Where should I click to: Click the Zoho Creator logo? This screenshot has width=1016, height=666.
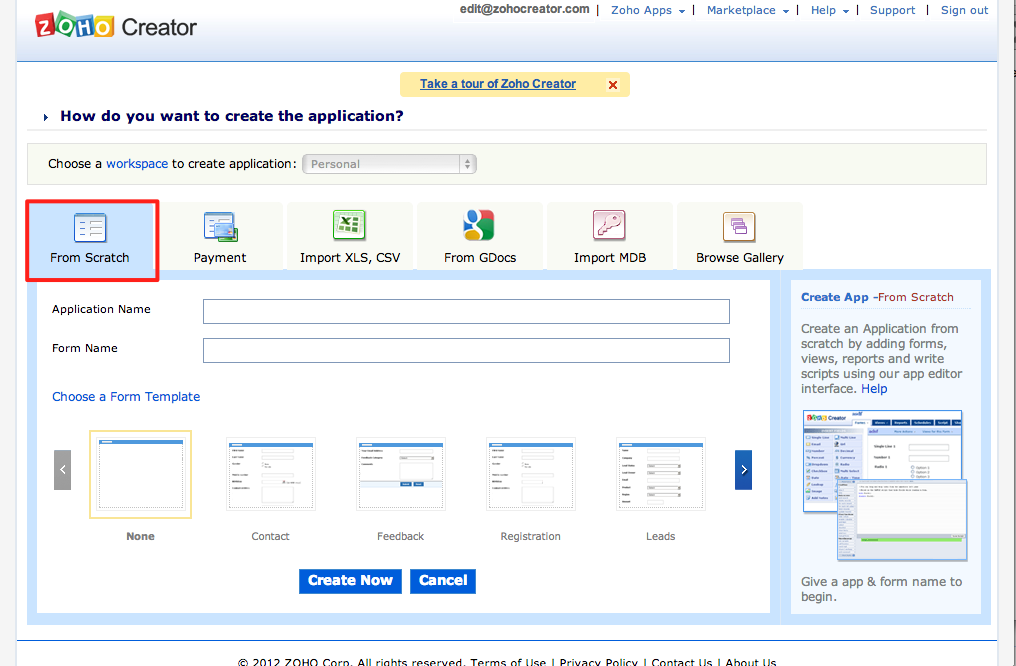(x=116, y=27)
